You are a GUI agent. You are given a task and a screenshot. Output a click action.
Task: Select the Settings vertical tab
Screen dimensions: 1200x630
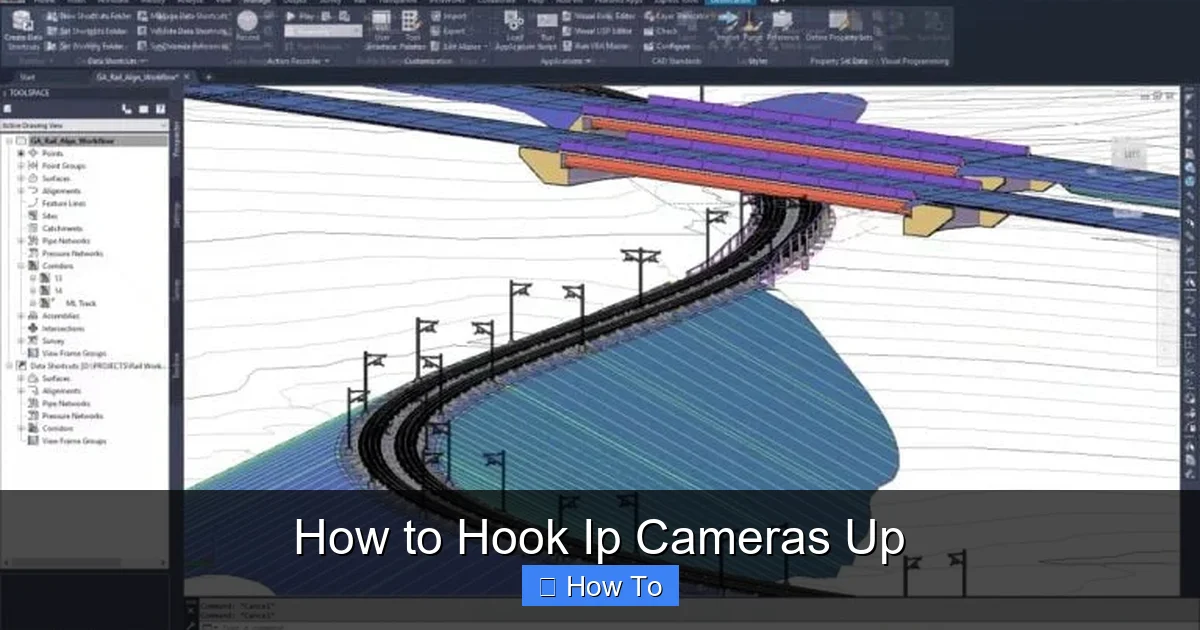pos(176,214)
